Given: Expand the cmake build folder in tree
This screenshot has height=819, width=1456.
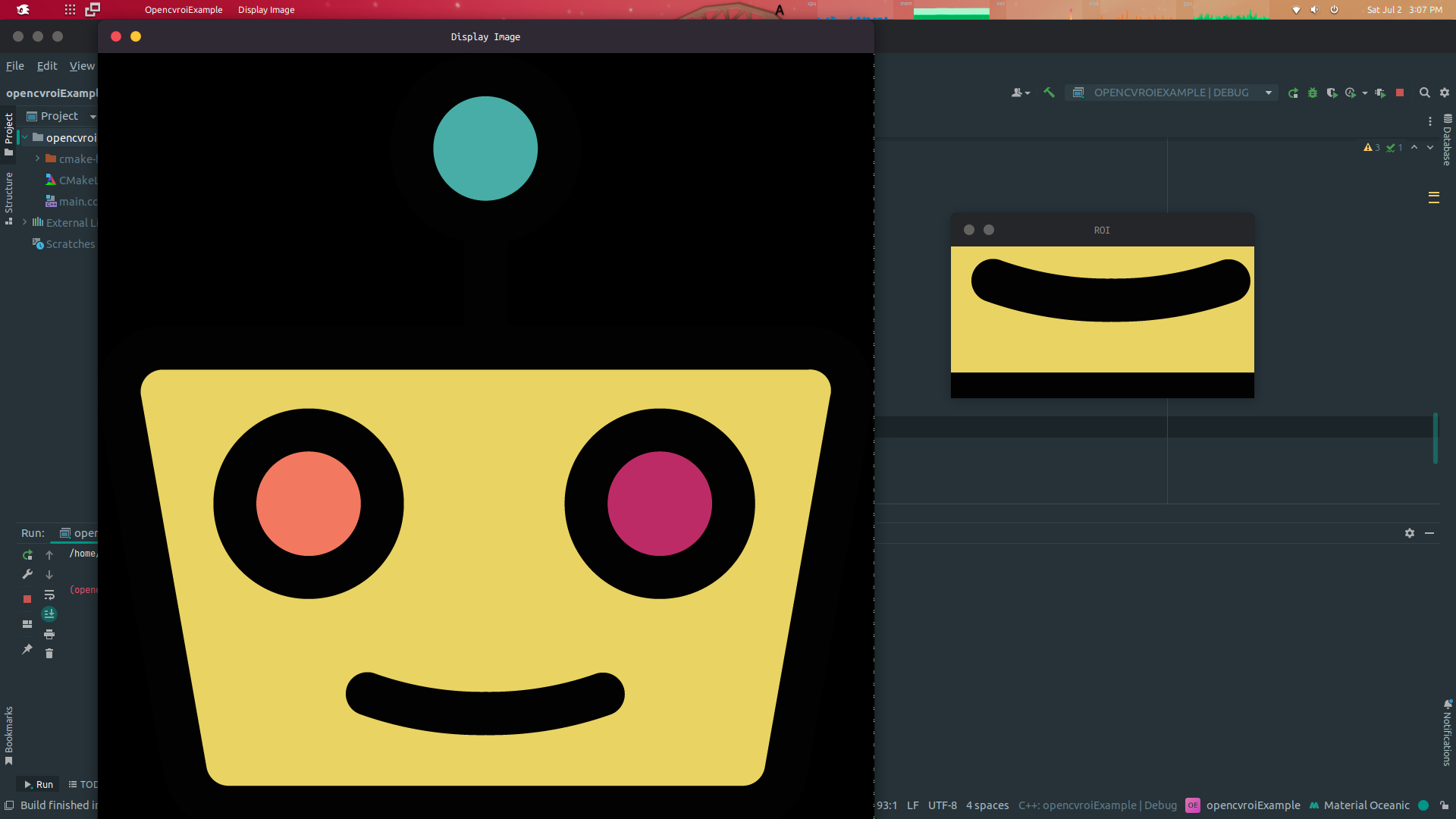Looking at the screenshot, I should click(x=37, y=158).
